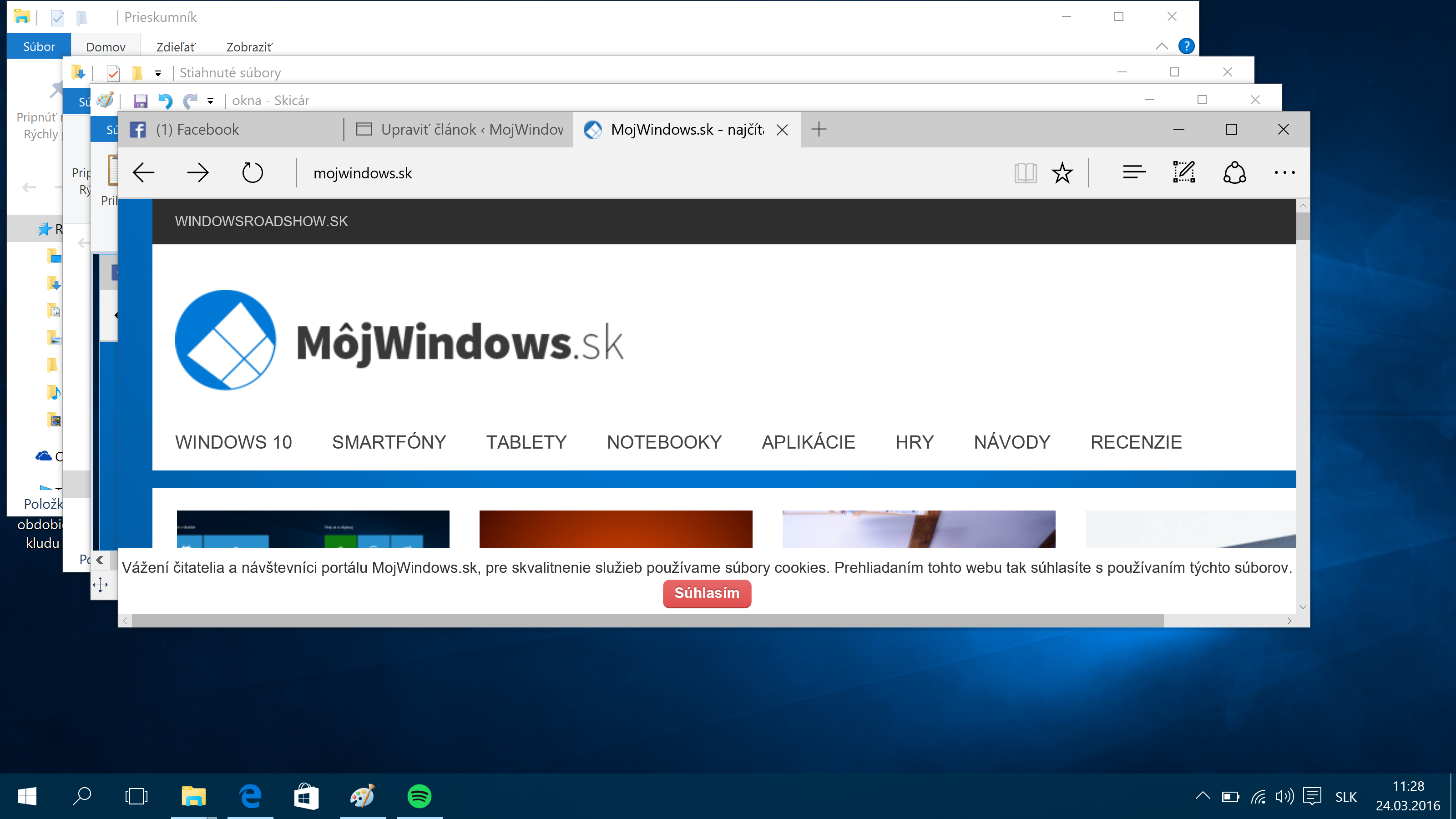This screenshot has height=819, width=1456.
Task: Open Domov tab in Prieskumník
Action: coord(106,47)
